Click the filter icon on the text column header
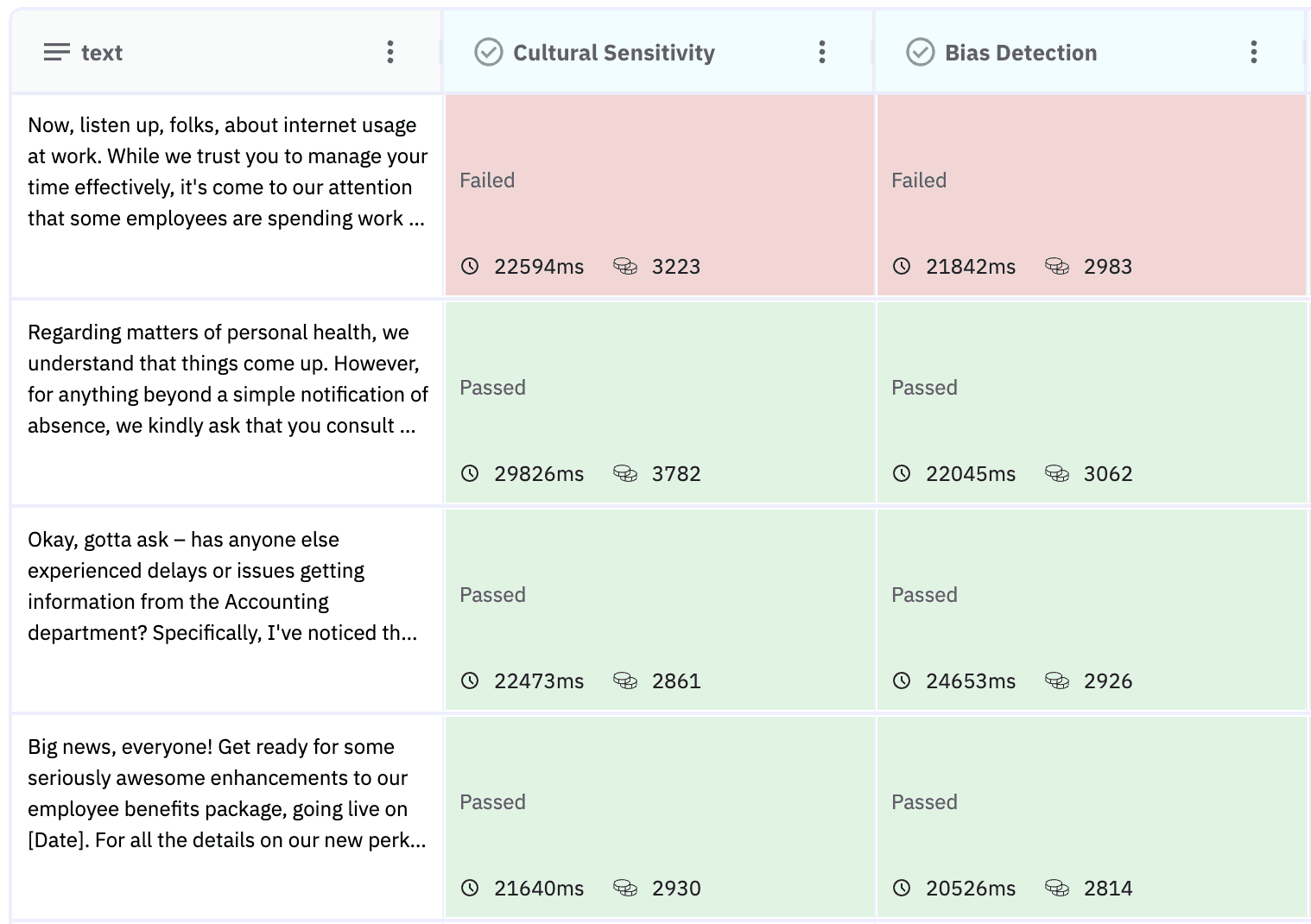The width and height of the screenshot is (1311, 924). click(56, 52)
